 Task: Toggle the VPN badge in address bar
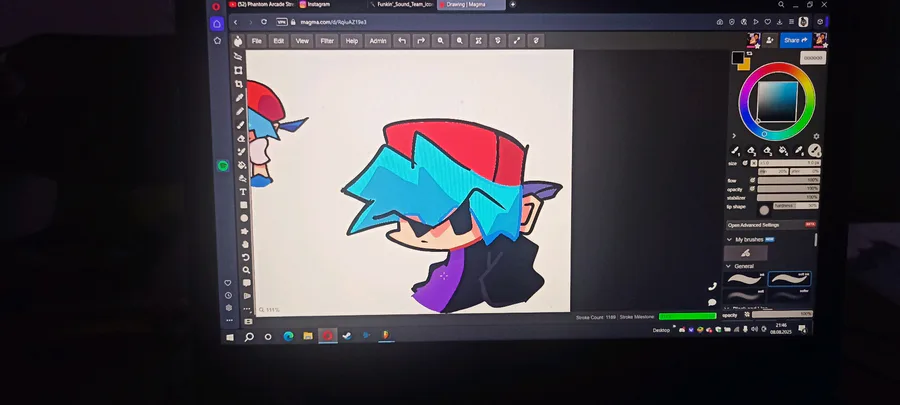coord(281,22)
